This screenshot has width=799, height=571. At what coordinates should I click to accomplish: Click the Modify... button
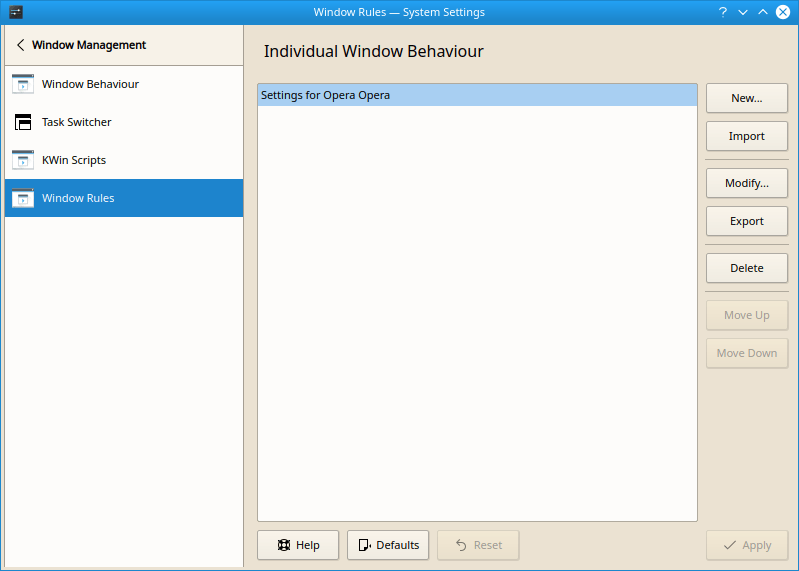(x=747, y=183)
